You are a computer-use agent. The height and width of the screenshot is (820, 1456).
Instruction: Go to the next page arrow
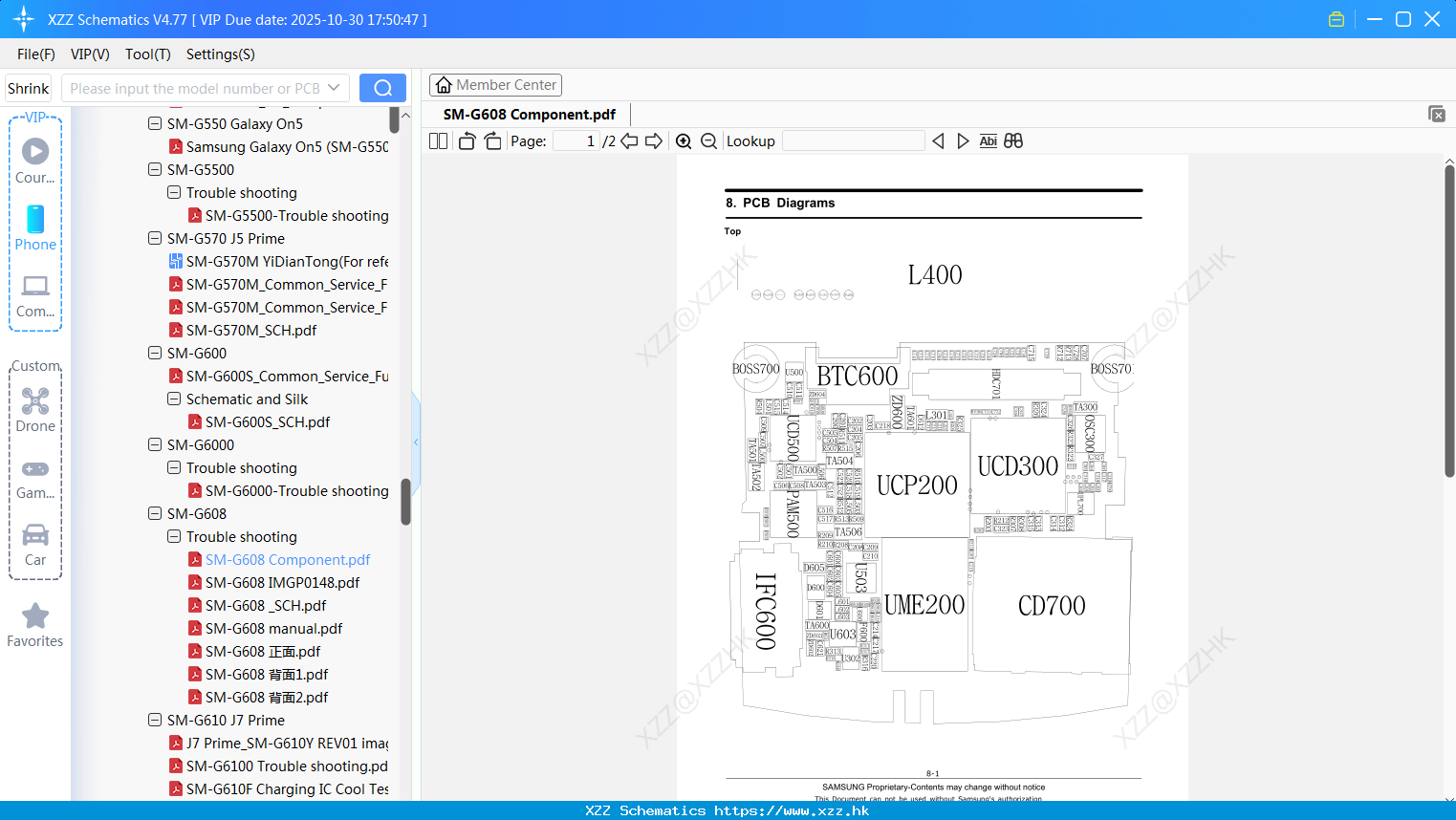point(654,140)
